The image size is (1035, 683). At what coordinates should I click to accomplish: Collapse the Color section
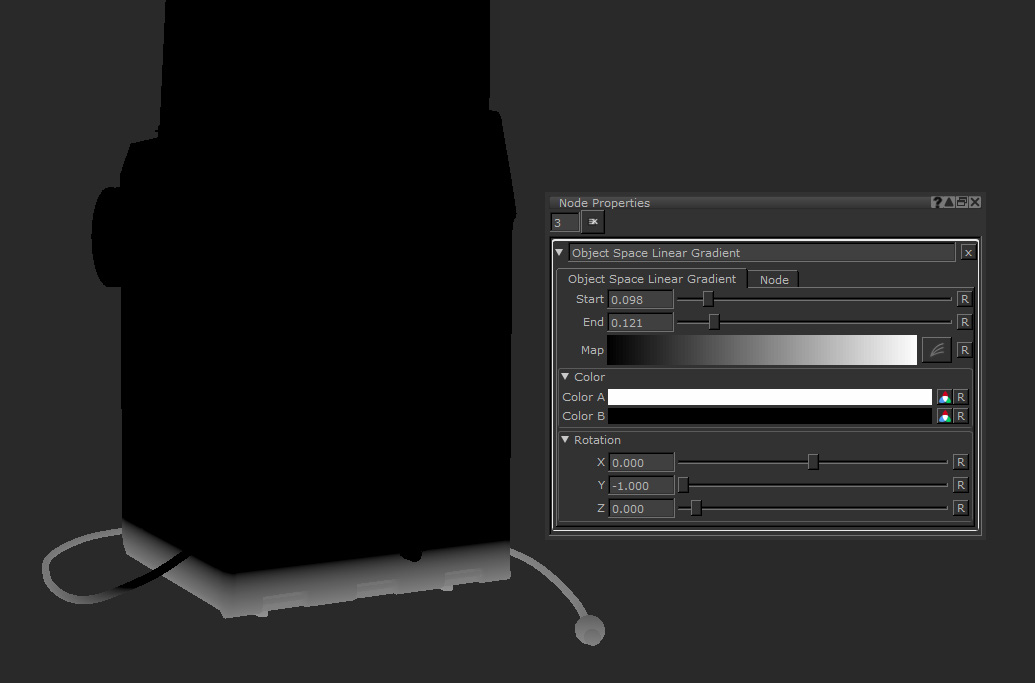click(564, 376)
